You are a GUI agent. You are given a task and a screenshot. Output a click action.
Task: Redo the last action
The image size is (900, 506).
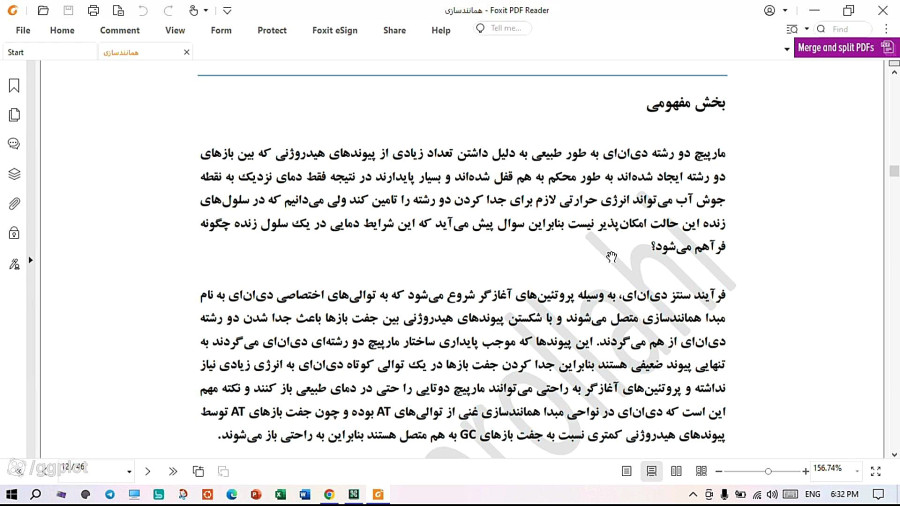(x=168, y=10)
